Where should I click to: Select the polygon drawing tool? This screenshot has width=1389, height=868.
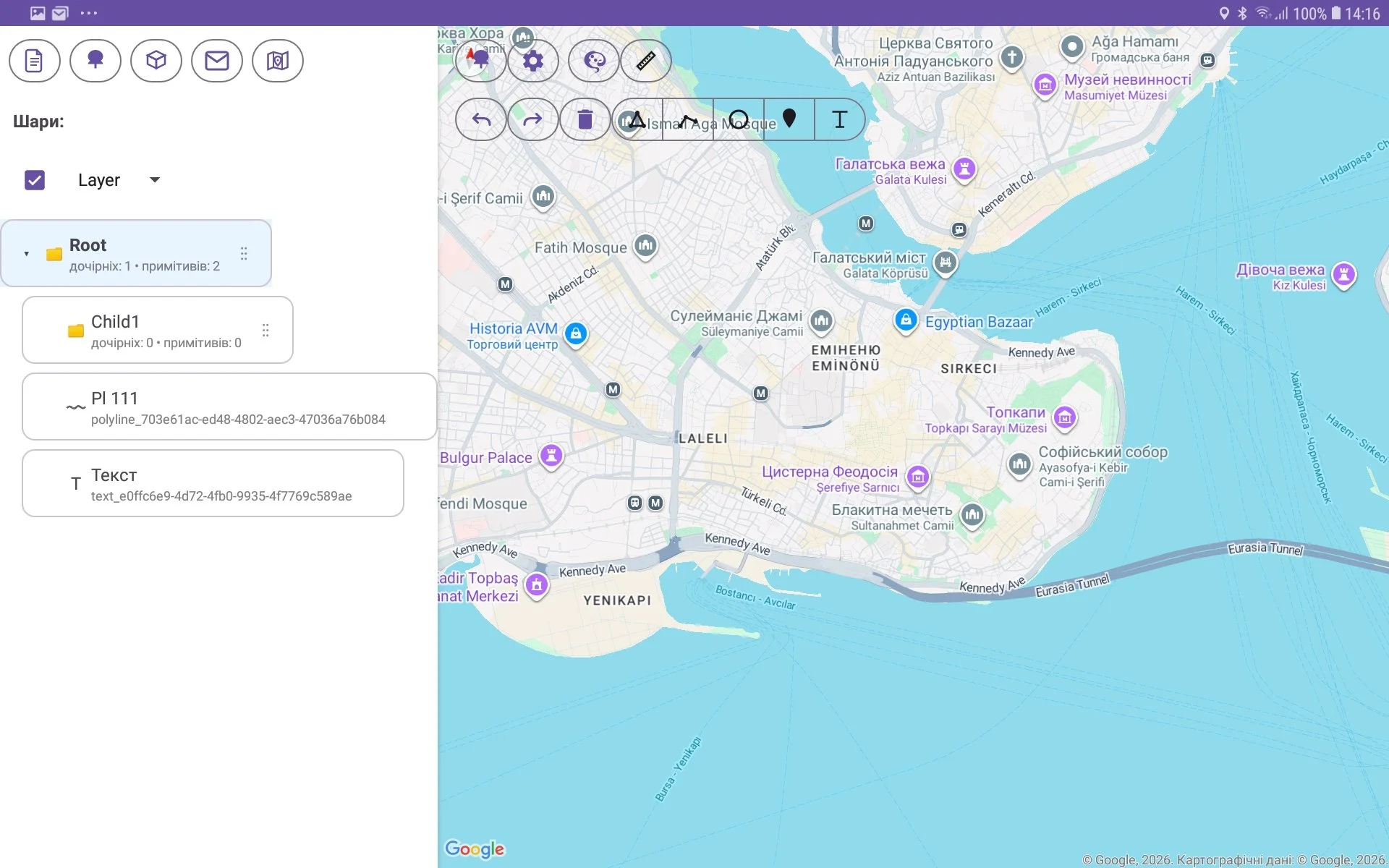pos(637,119)
